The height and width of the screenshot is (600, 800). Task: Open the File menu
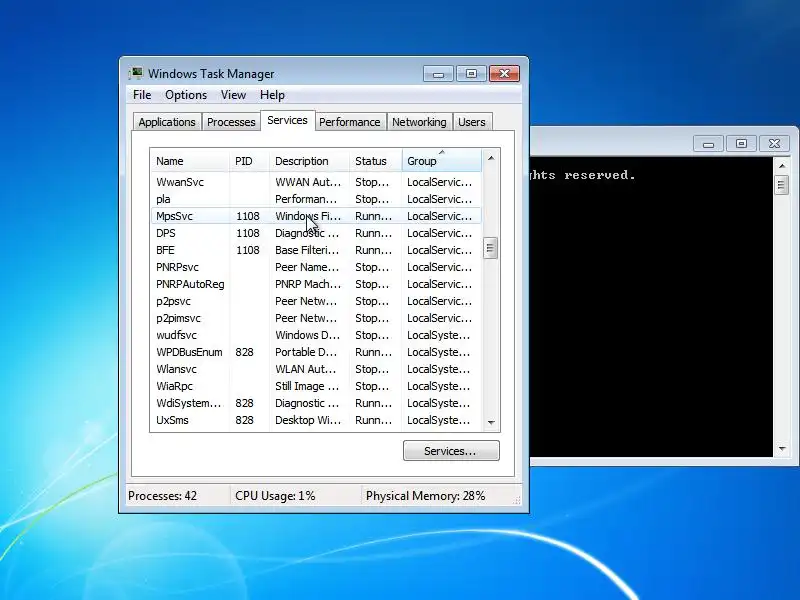(x=142, y=95)
